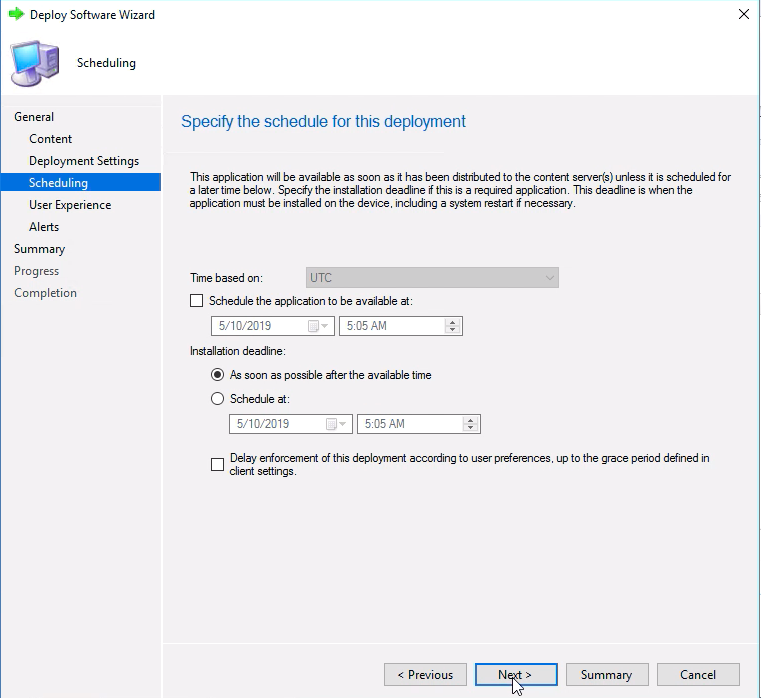Expand the deadline date dropdown arrow
This screenshot has width=761, height=698.
point(343,424)
